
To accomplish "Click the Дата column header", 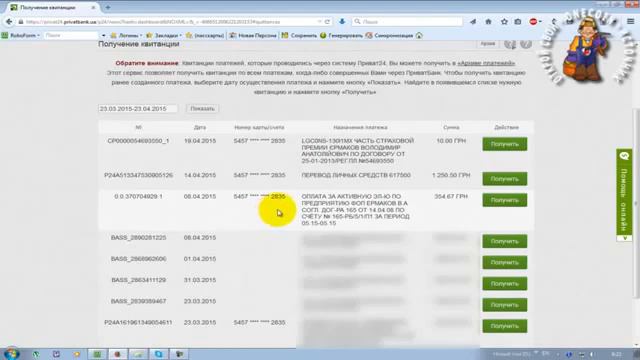I will click(200, 127).
